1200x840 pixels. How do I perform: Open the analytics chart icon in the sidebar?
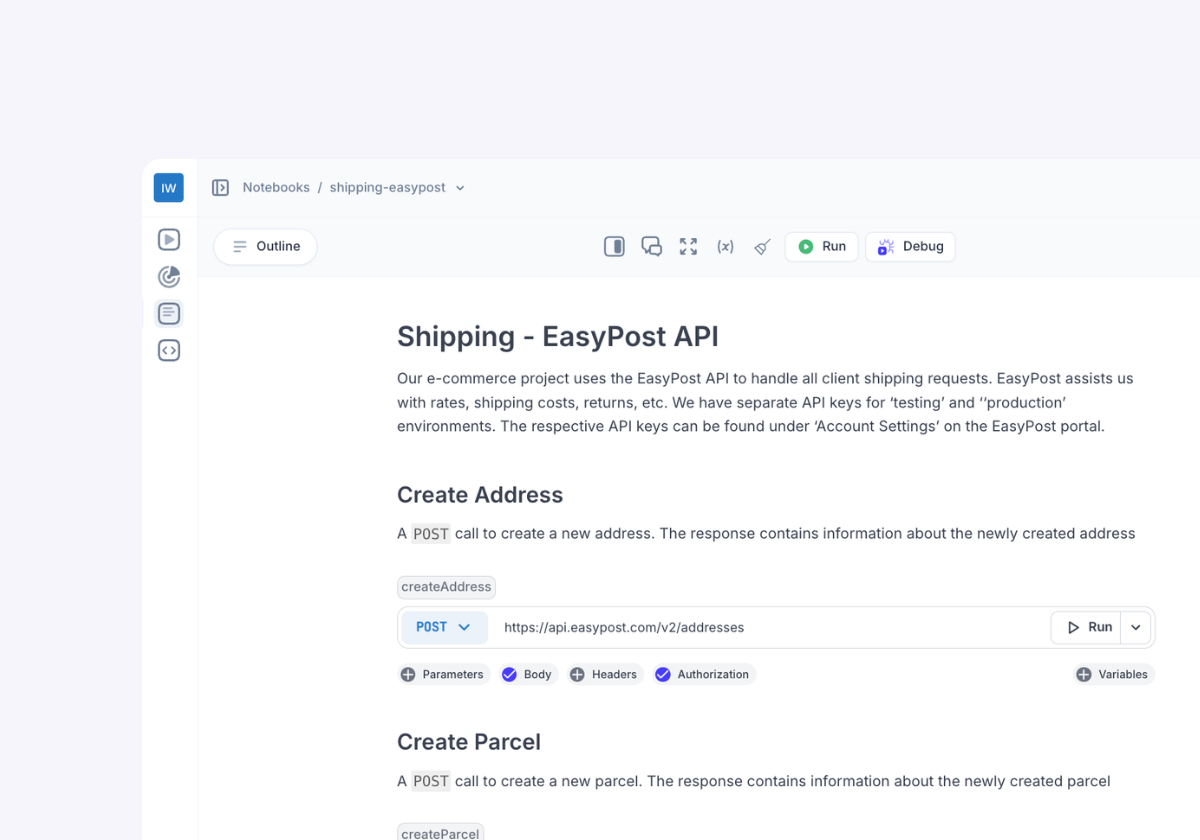[169, 277]
